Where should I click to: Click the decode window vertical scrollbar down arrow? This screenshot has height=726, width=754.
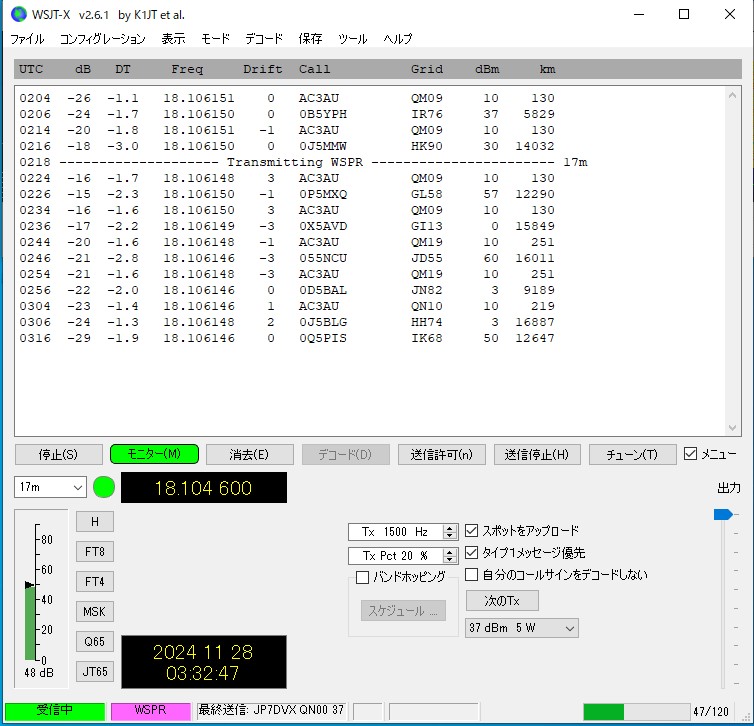coord(732,428)
